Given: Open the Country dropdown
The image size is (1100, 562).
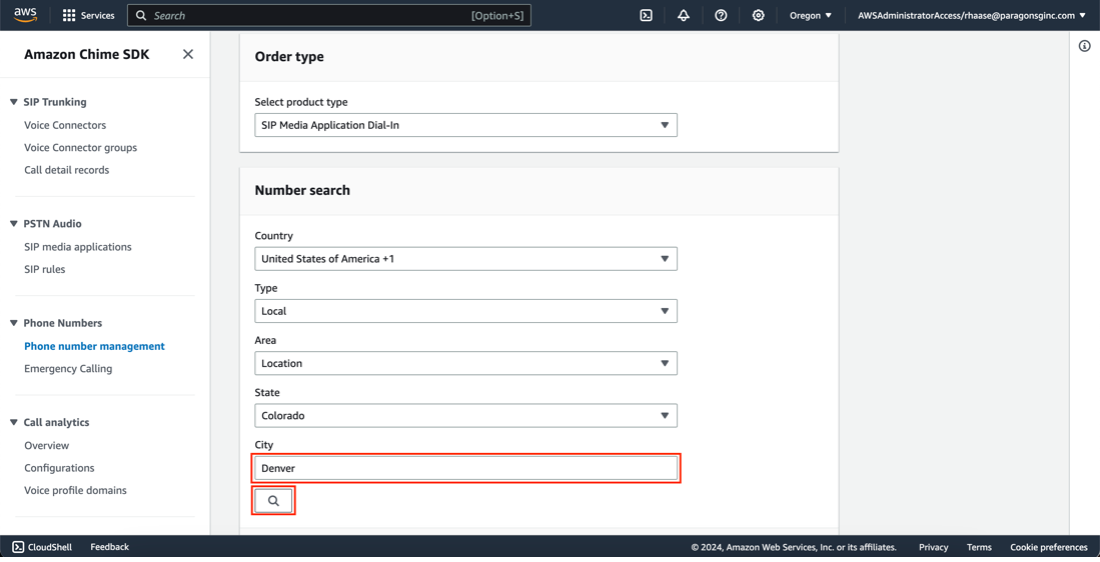Looking at the screenshot, I should pos(466,259).
